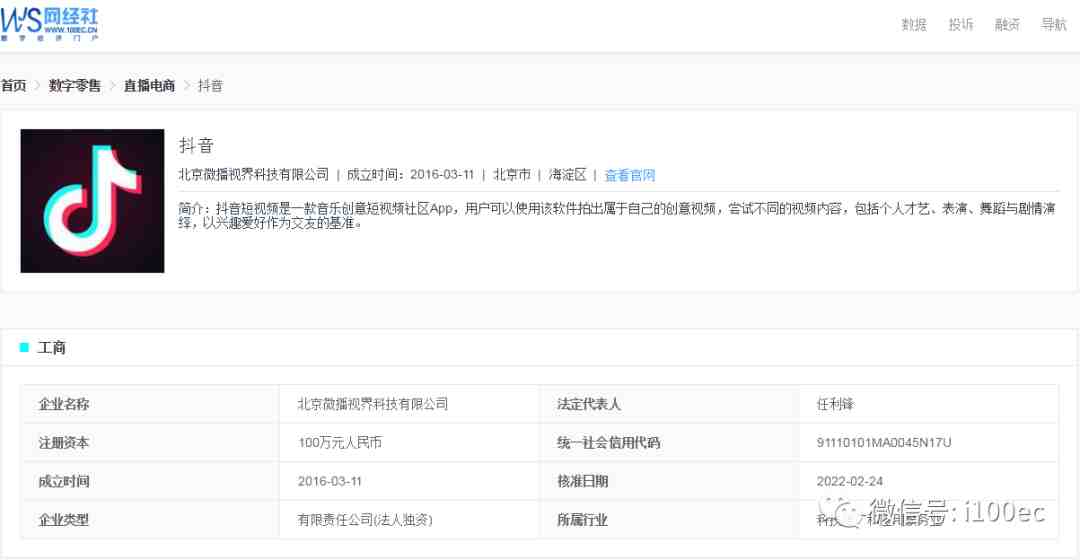The height and width of the screenshot is (560, 1080).
Task: Select the 企业类型 label cell
Action: pos(150,520)
